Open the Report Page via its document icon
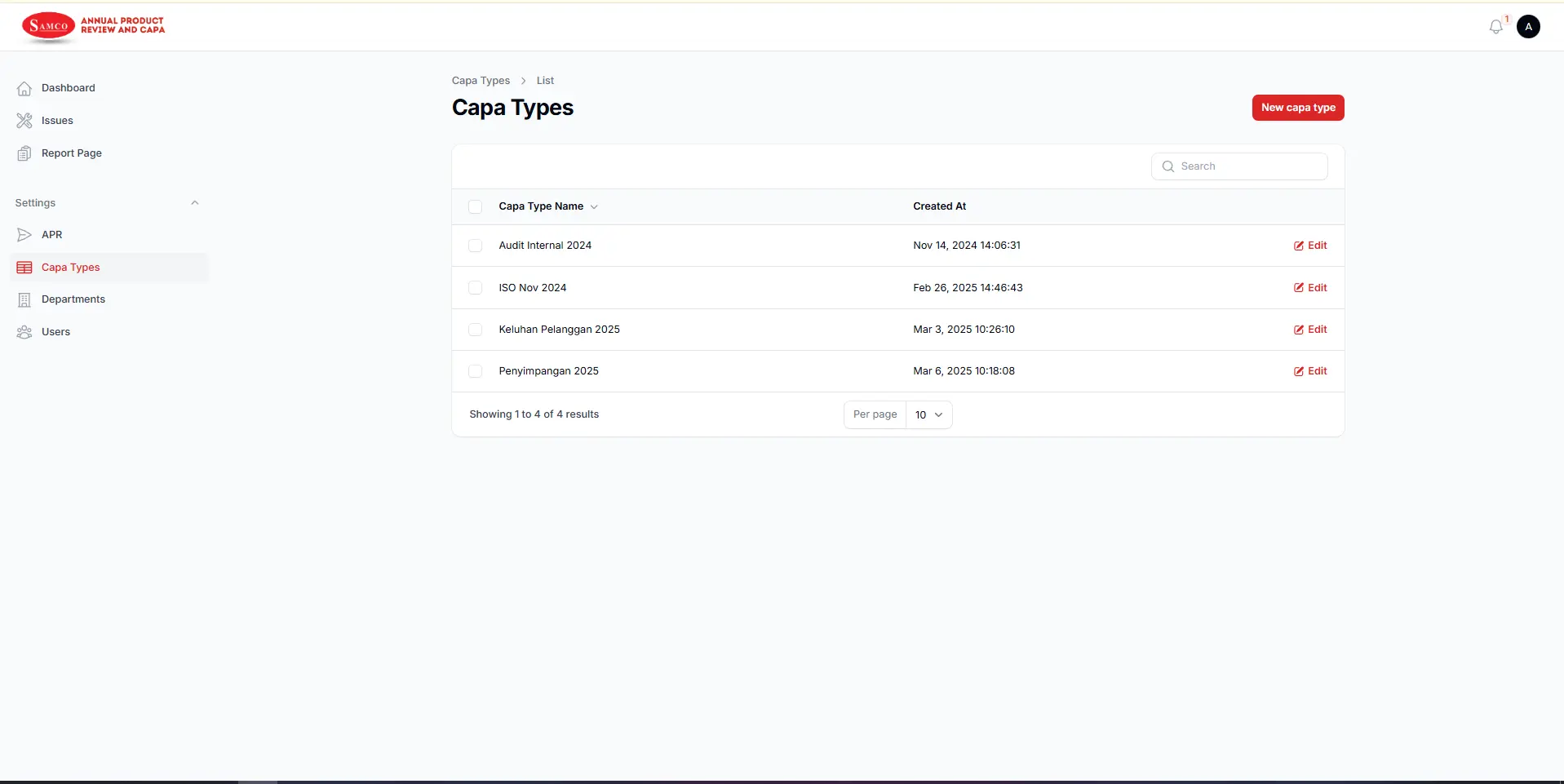The width and height of the screenshot is (1564, 784). [24, 153]
